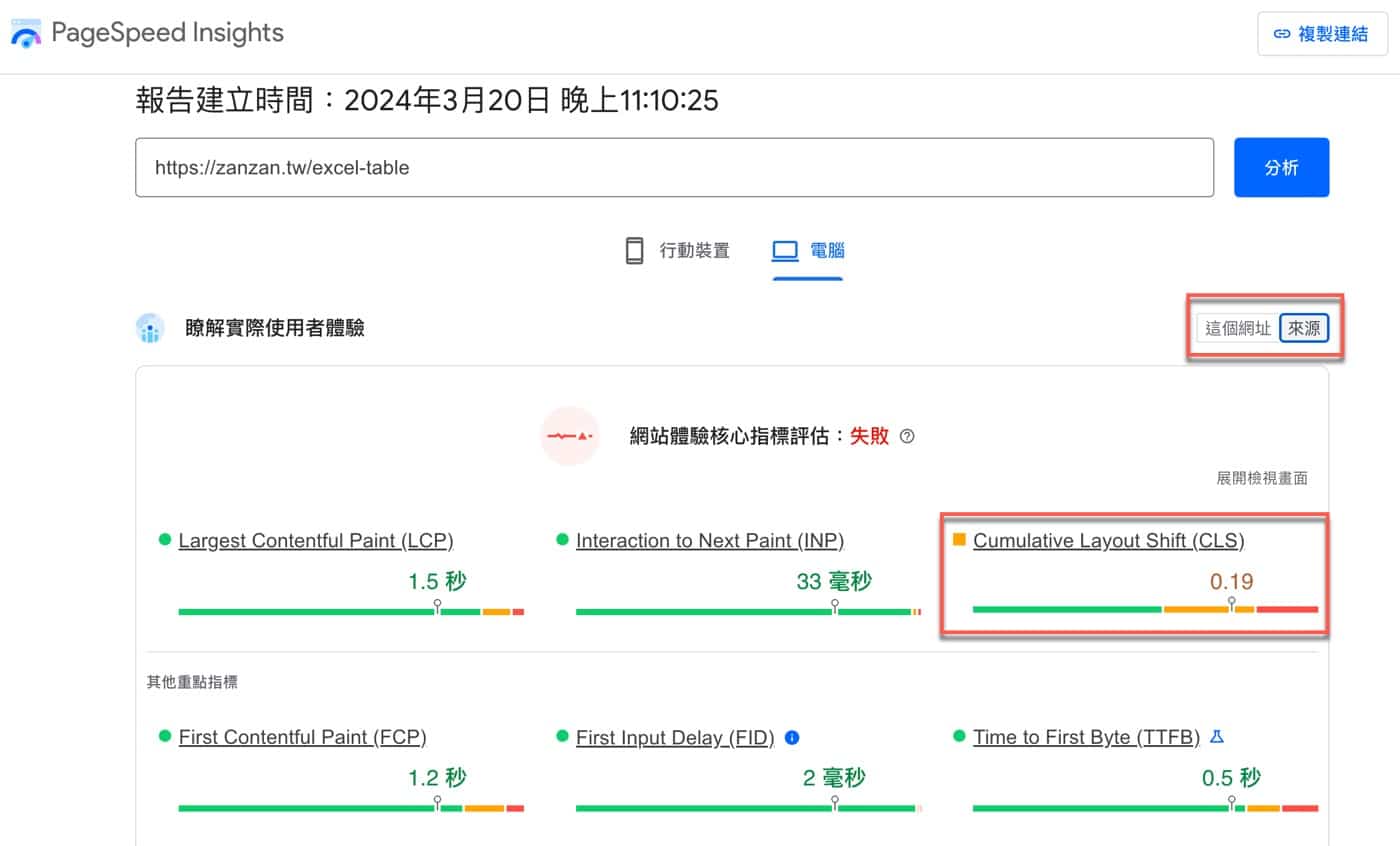This screenshot has width=1400, height=846.
Task: Click the 複製連結 button
Action: pyautogui.click(x=1322, y=34)
